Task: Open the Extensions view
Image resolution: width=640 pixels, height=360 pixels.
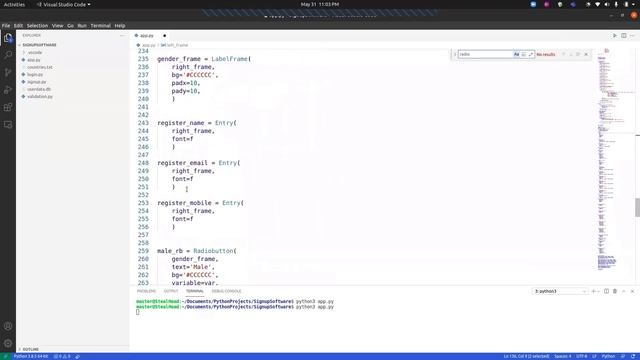Action: [8, 107]
